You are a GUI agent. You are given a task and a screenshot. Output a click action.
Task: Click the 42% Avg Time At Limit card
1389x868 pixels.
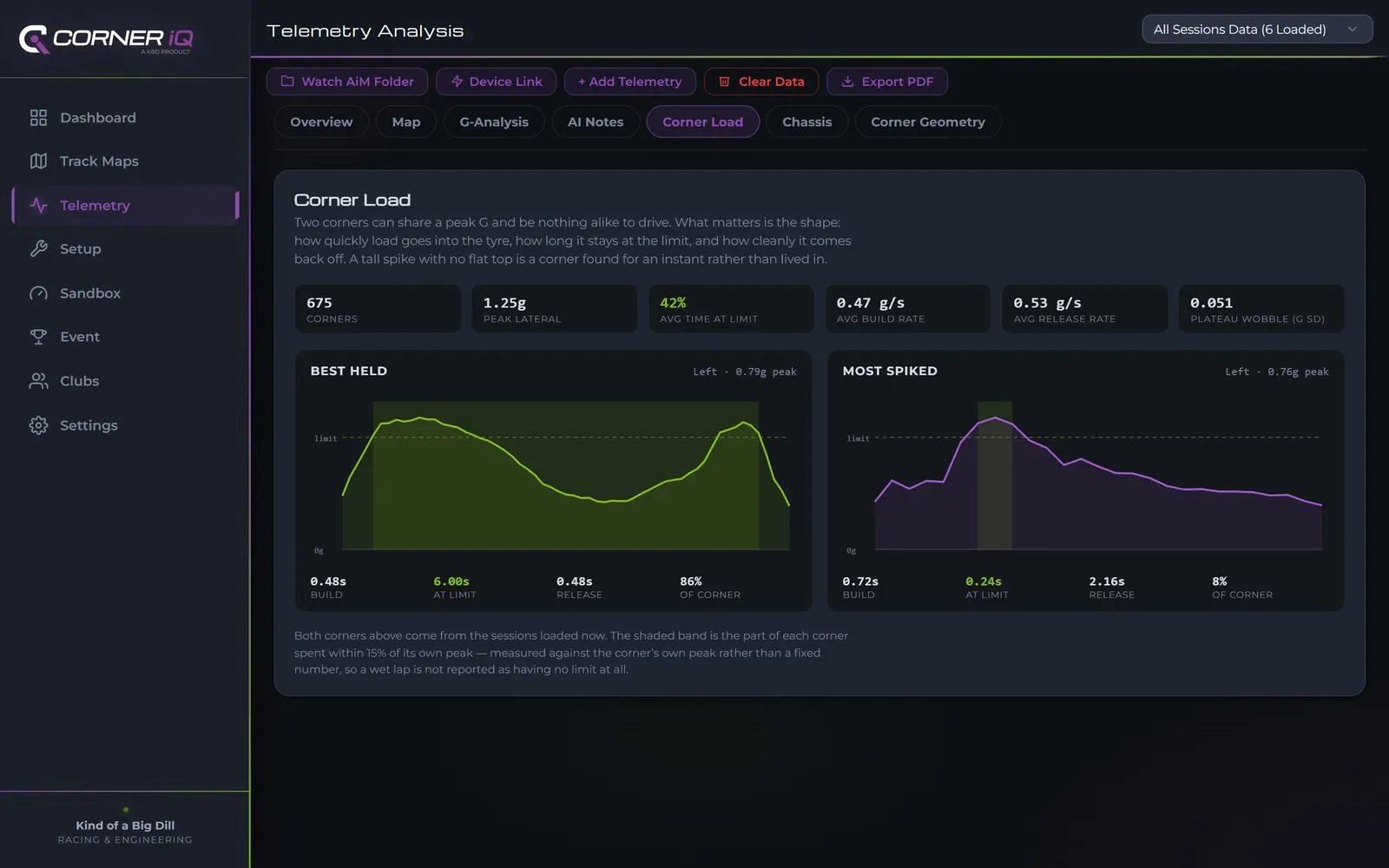click(731, 308)
